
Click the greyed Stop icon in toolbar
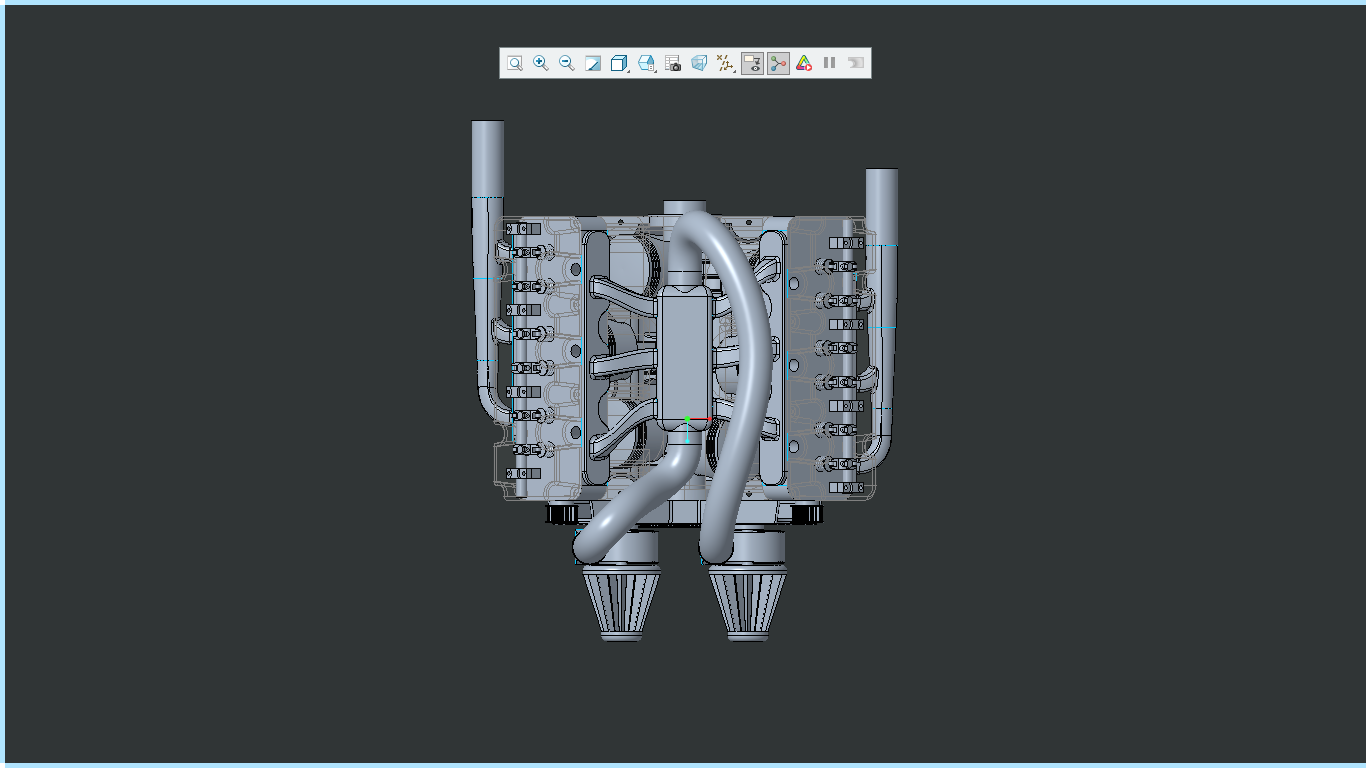[856, 63]
